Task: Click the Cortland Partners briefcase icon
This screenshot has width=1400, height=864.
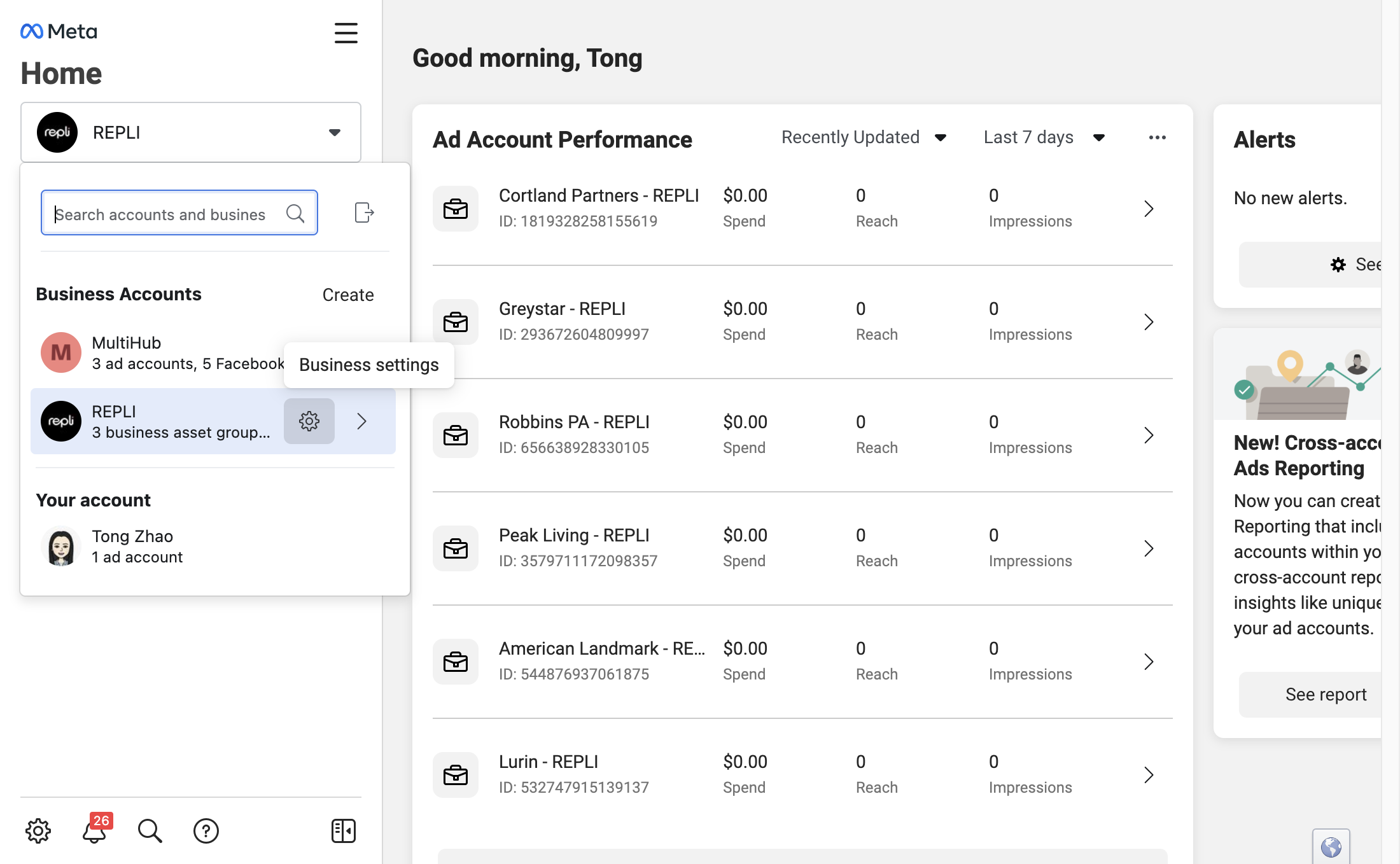Action: [456, 209]
